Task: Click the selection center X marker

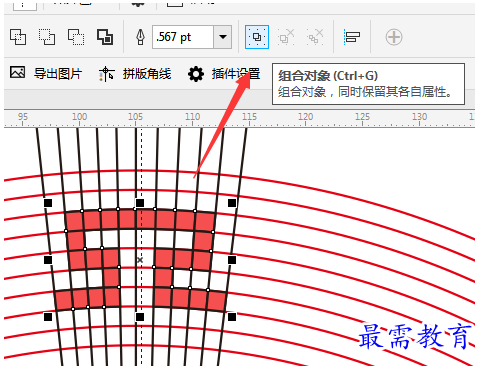Action: pos(140,260)
